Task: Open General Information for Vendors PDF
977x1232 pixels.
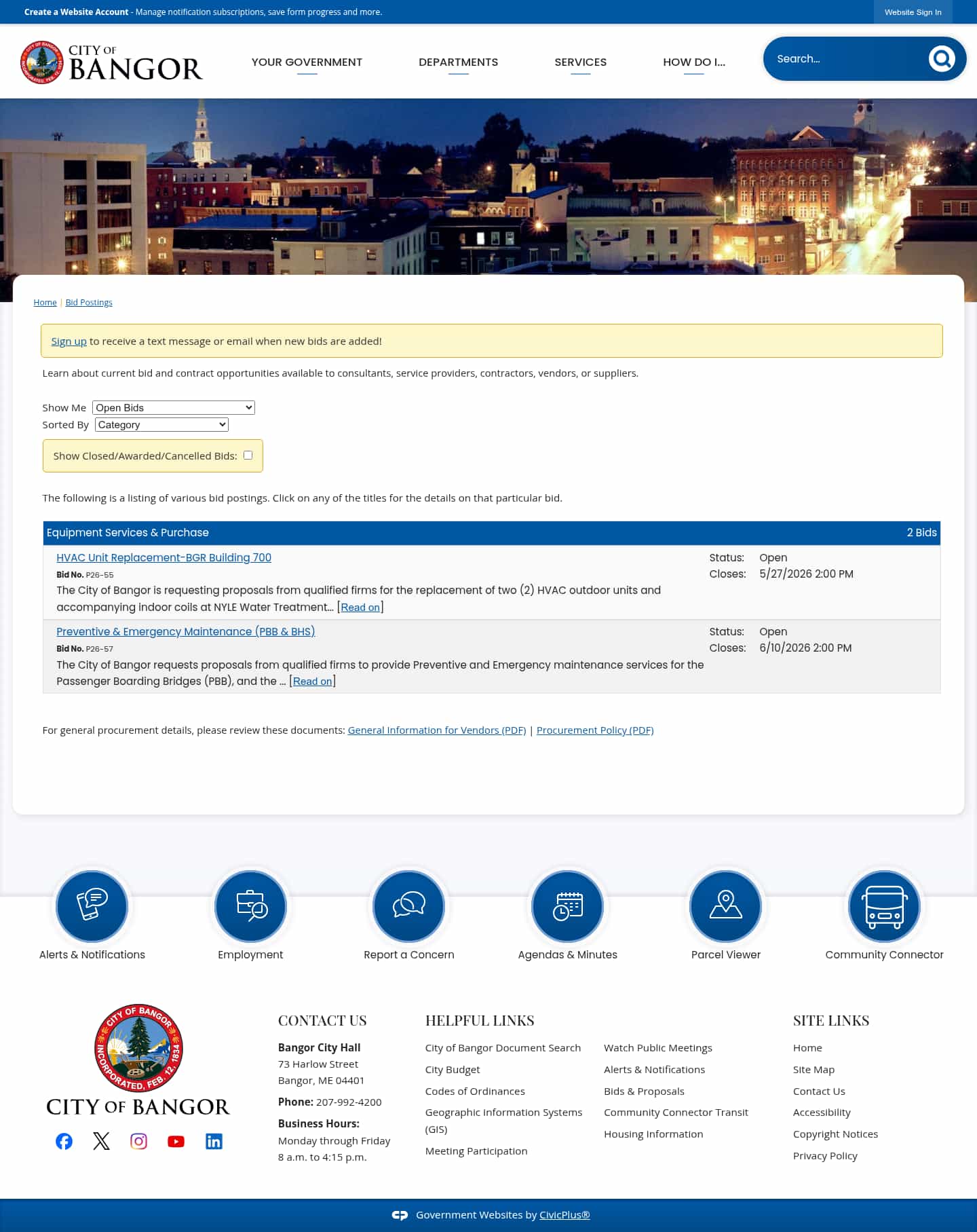Action: 437,730
